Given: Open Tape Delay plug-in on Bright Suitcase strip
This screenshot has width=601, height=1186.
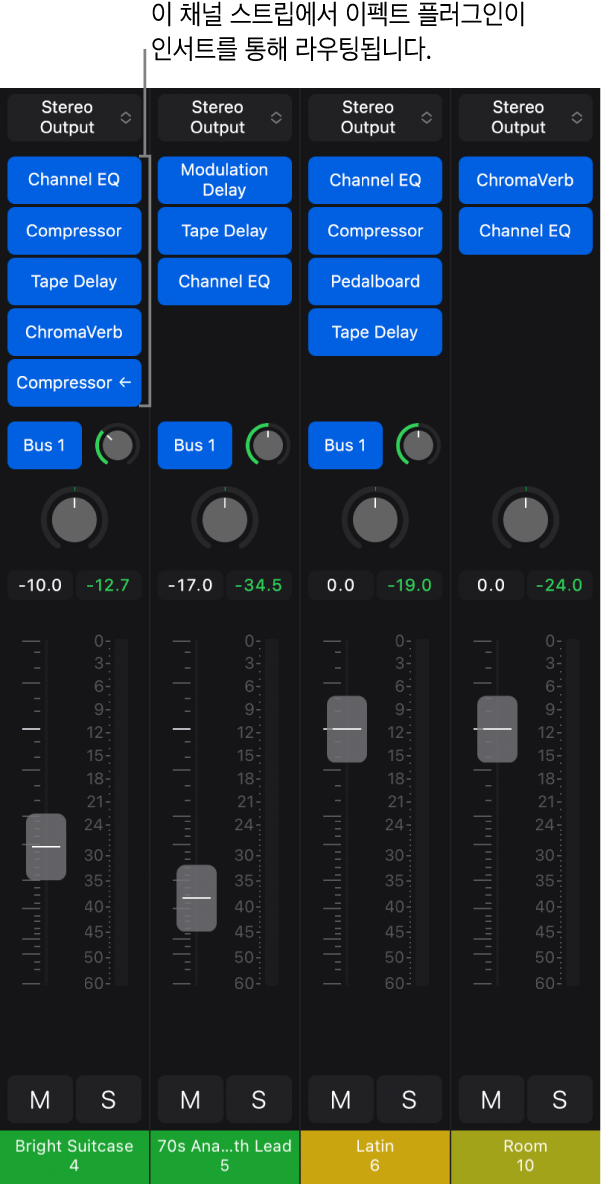Looking at the screenshot, I should coord(74,281).
